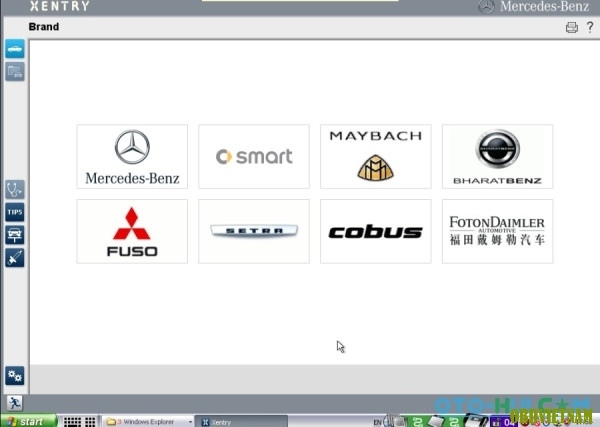Open the Setra brand tile
This screenshot has height=427, width=600.
tap(254, 231)
